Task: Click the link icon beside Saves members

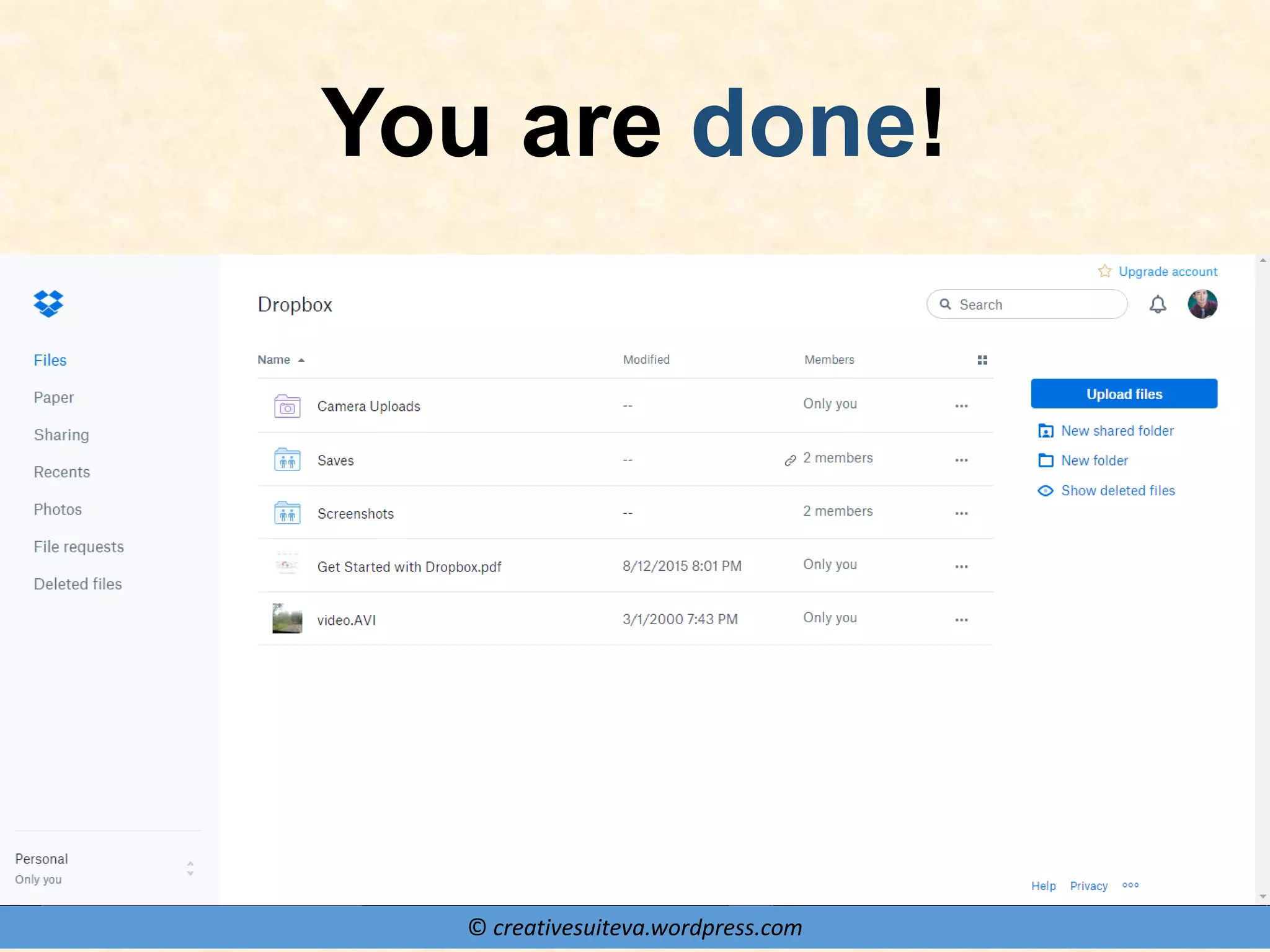Action: (790, 460)
